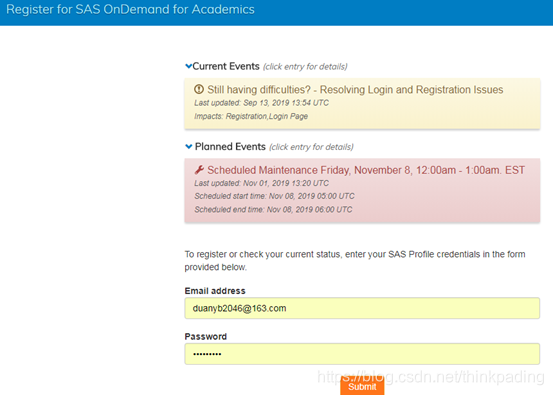Image resolution: width=553 pixels, height=395 pixels.
Task: Click the Password label
Action: [x=206, y=336]
